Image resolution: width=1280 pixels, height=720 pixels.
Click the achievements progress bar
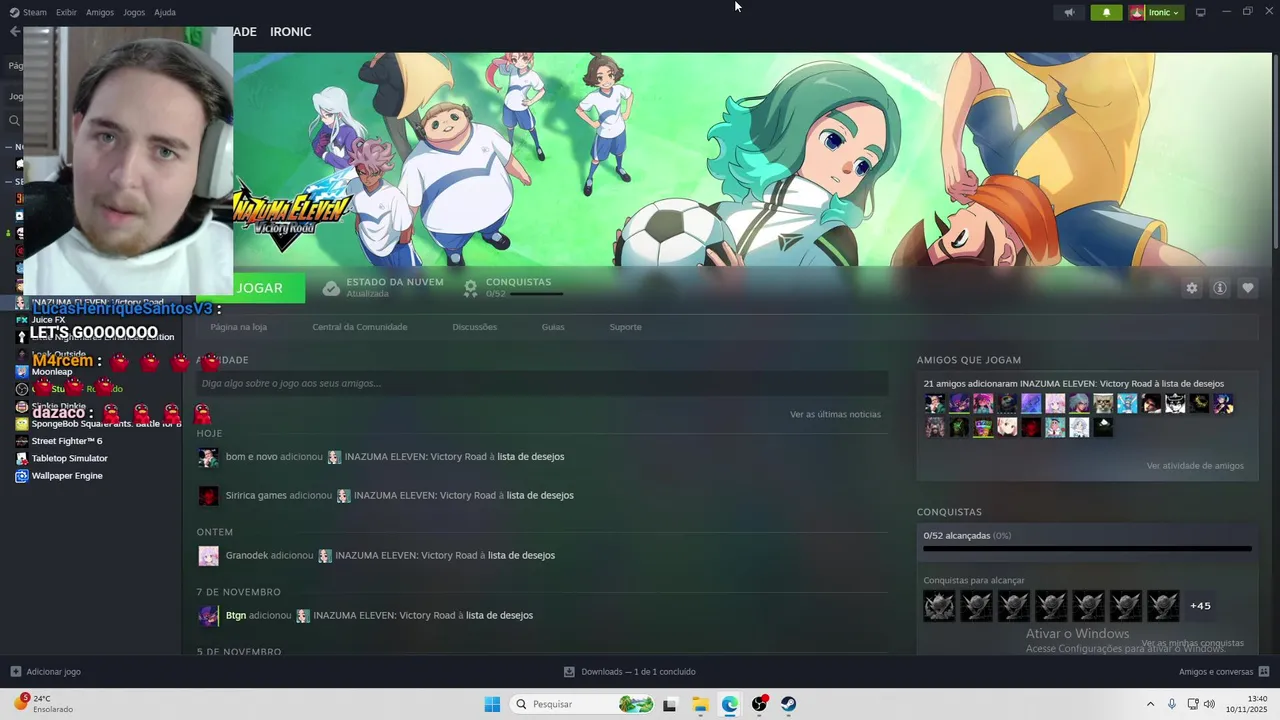[1087, 548]
